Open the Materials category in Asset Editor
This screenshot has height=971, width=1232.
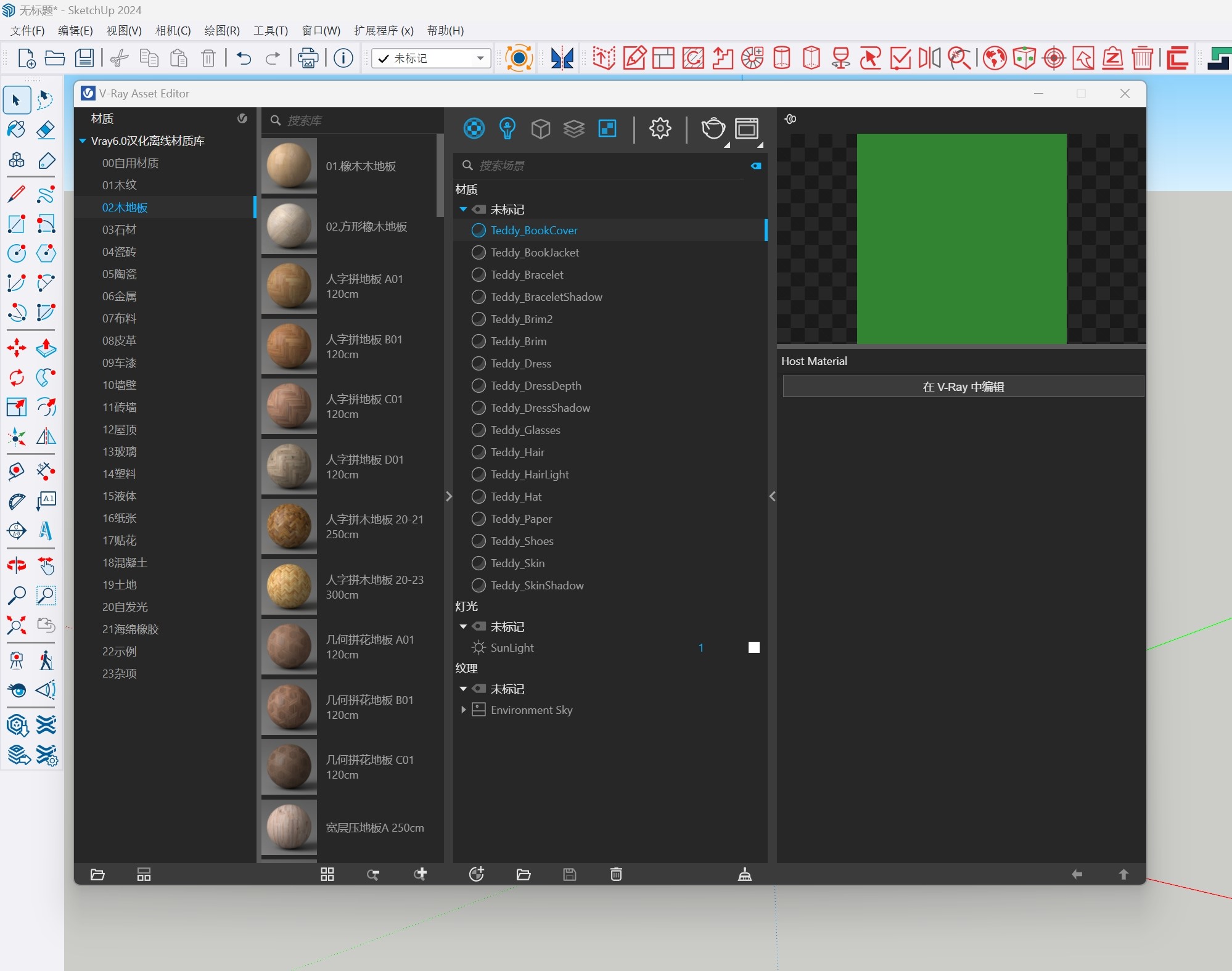(x=474, y=128)
